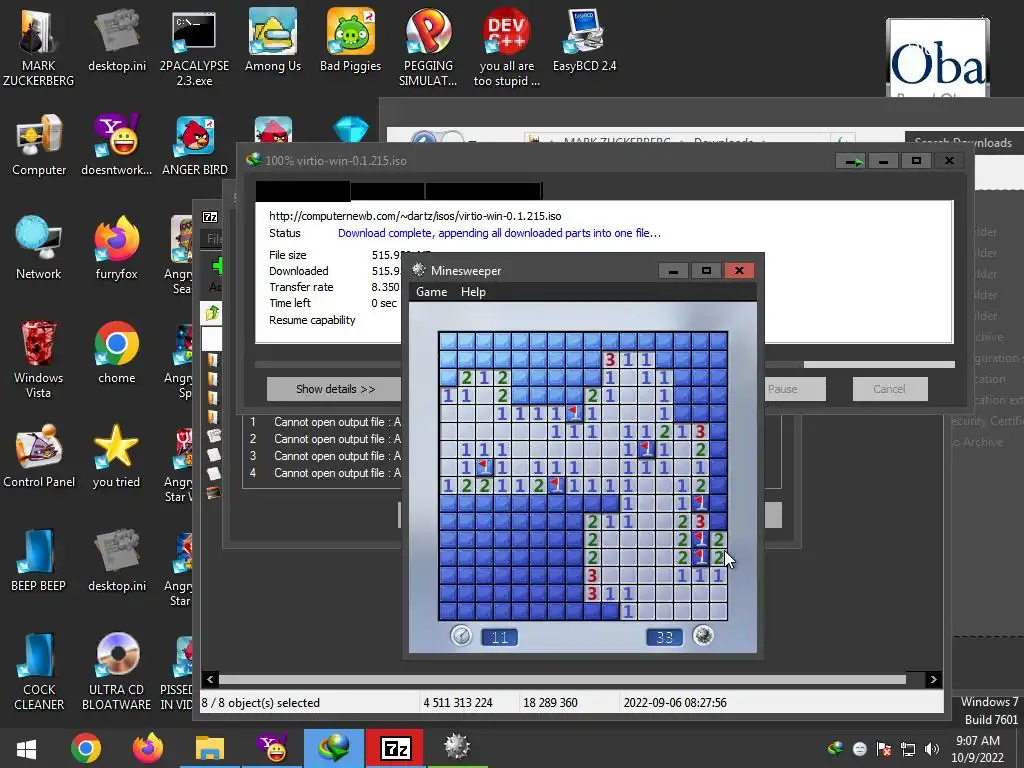Open the BEEP BEEP desktop shortcut
Image resolution: width=1024 pixels, height=768 pixels.
[x=39, y=560]
